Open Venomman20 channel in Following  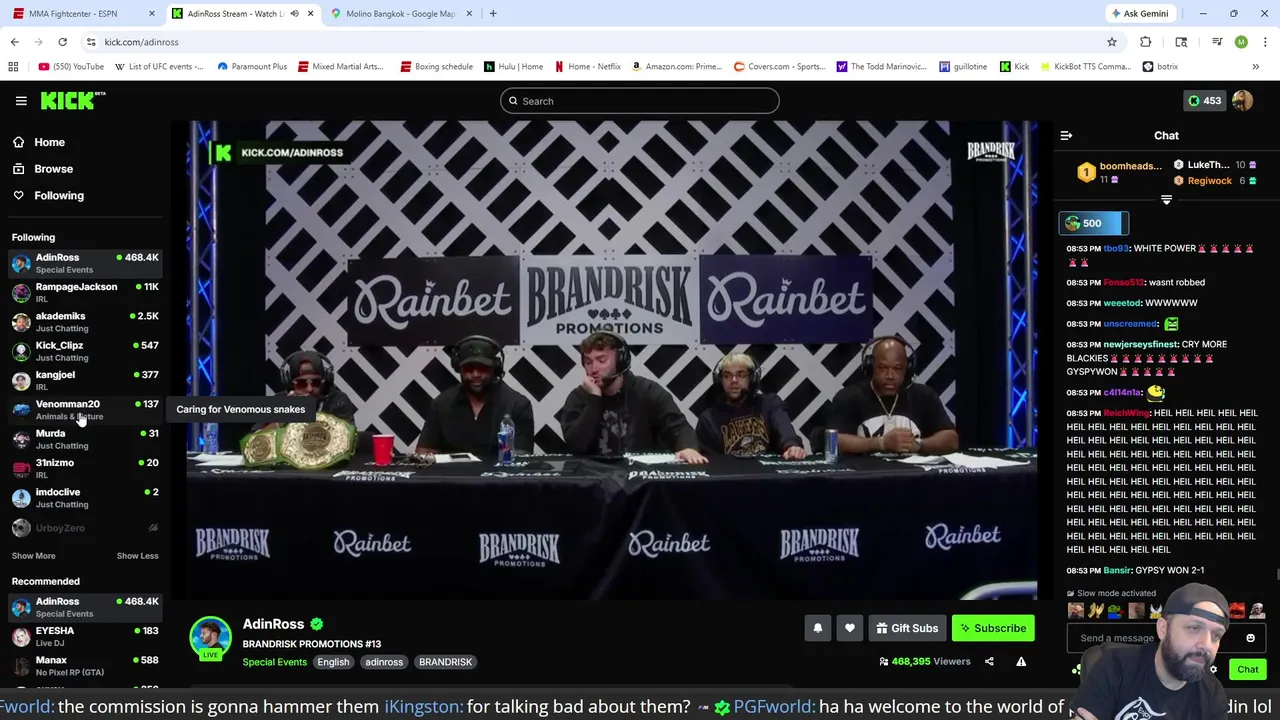(85, 410)
